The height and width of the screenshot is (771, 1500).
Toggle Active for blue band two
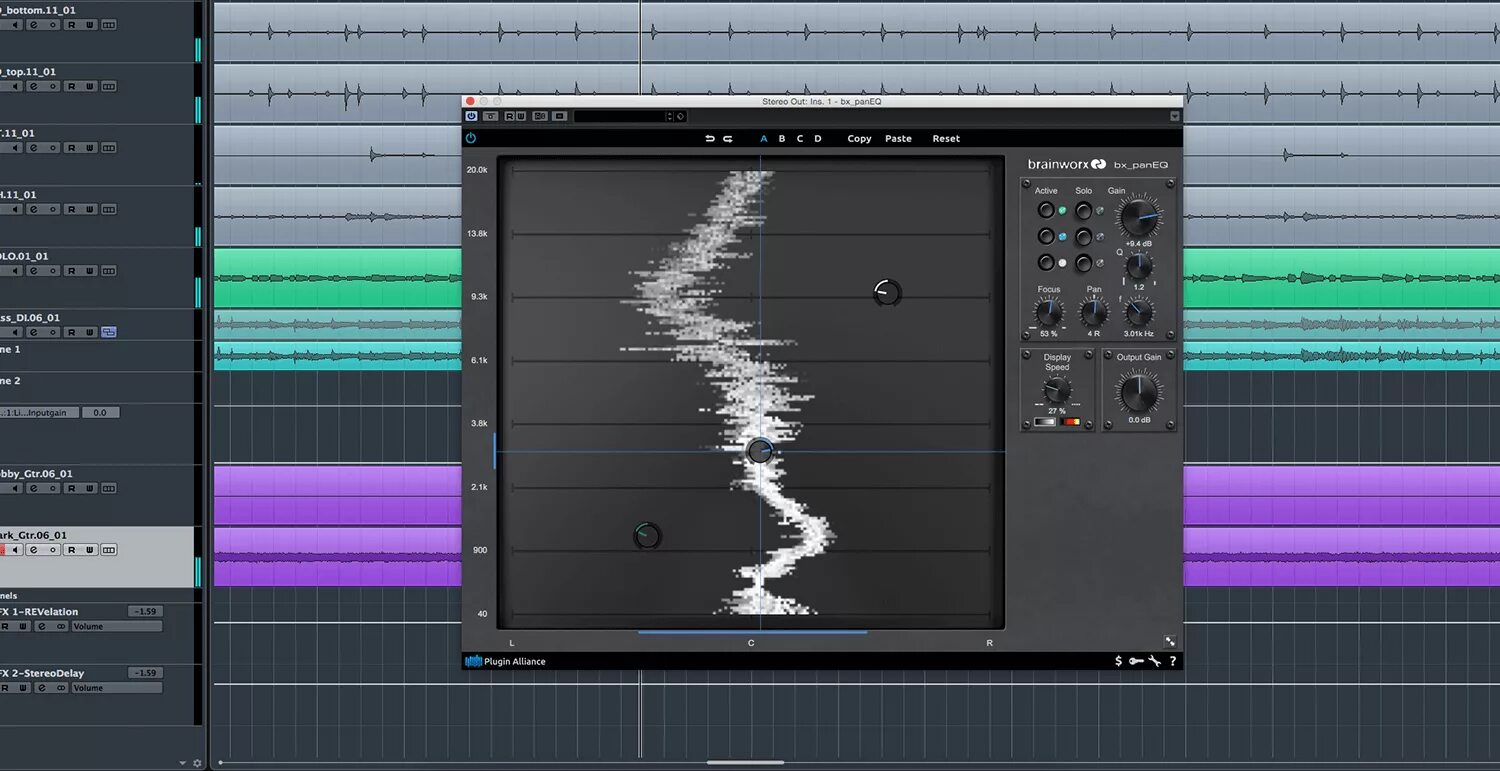[x=1046, y=236]
